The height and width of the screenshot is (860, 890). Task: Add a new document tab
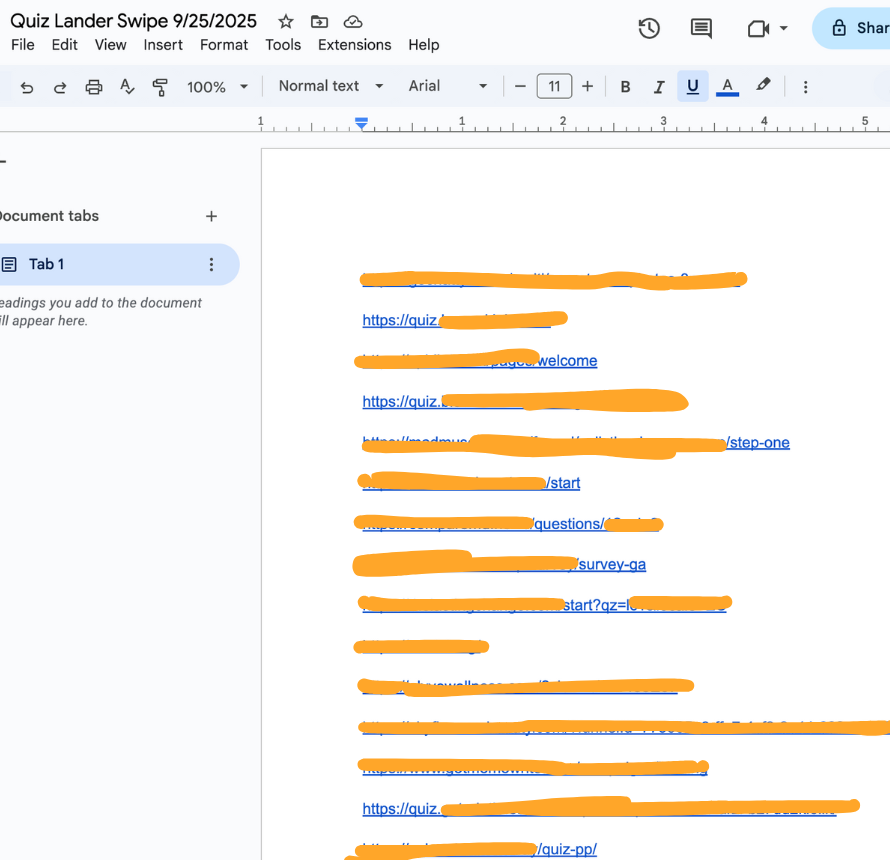211,216
